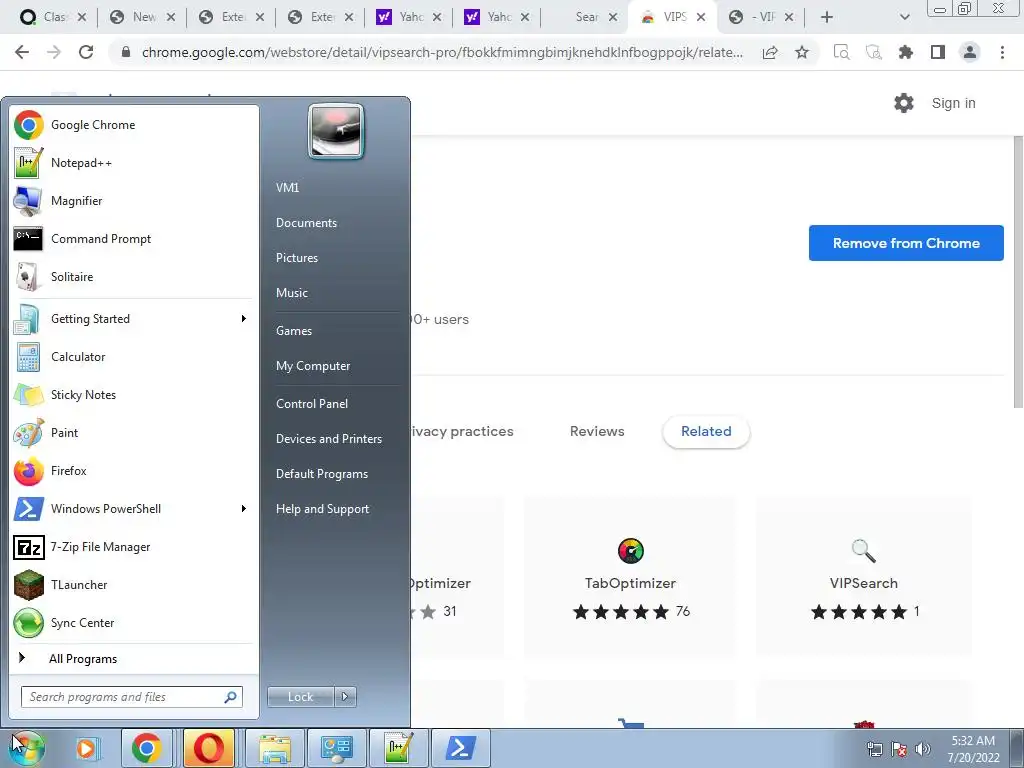Launch TLauncher from Start menu
The width and height of the screenshot is (1024, 768).
(x=134, y=584)
